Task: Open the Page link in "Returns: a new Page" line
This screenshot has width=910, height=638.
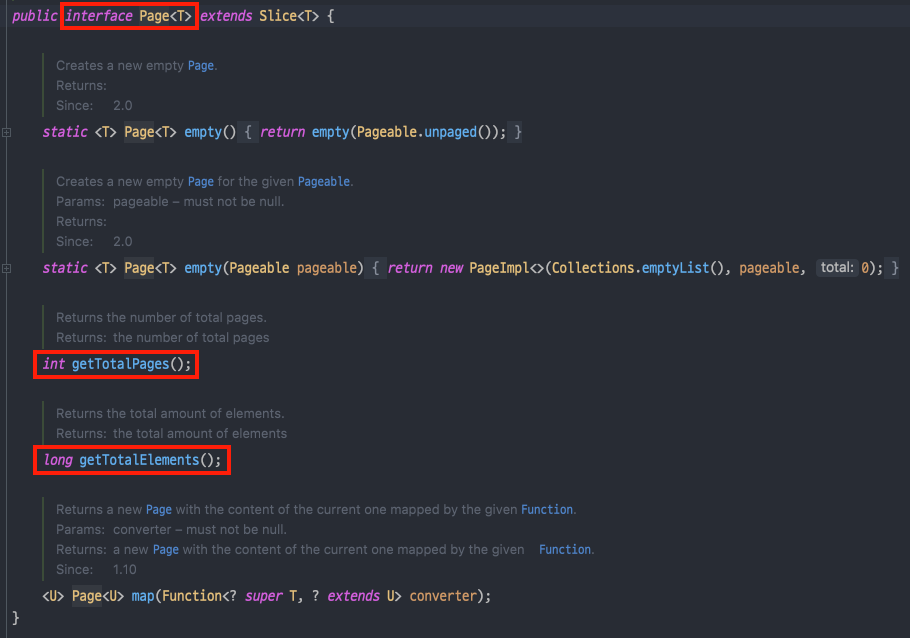Action: pyautogui.click(x=165, y=550)
